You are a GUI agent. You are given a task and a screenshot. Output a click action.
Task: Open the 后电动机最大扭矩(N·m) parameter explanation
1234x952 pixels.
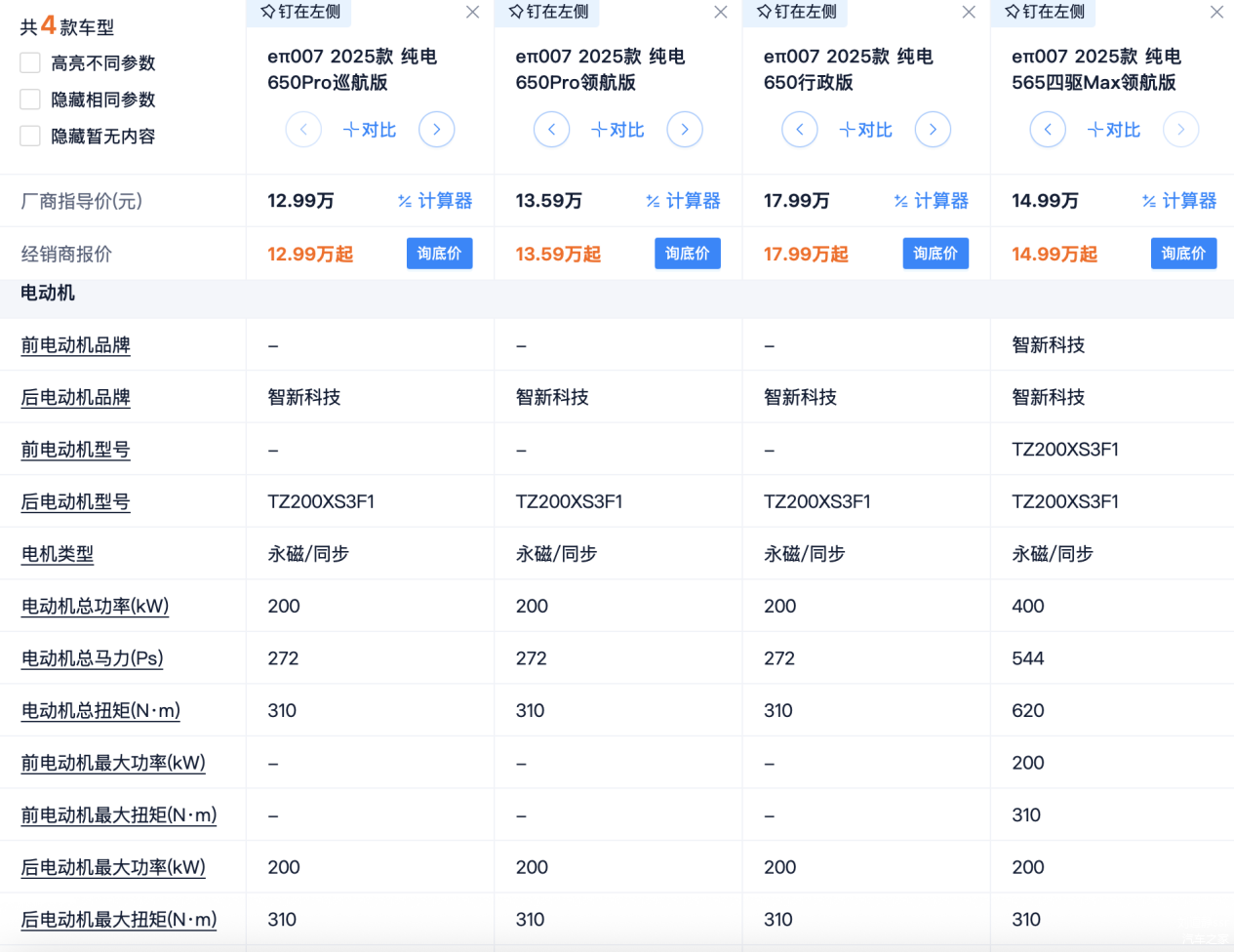(119, 920)
